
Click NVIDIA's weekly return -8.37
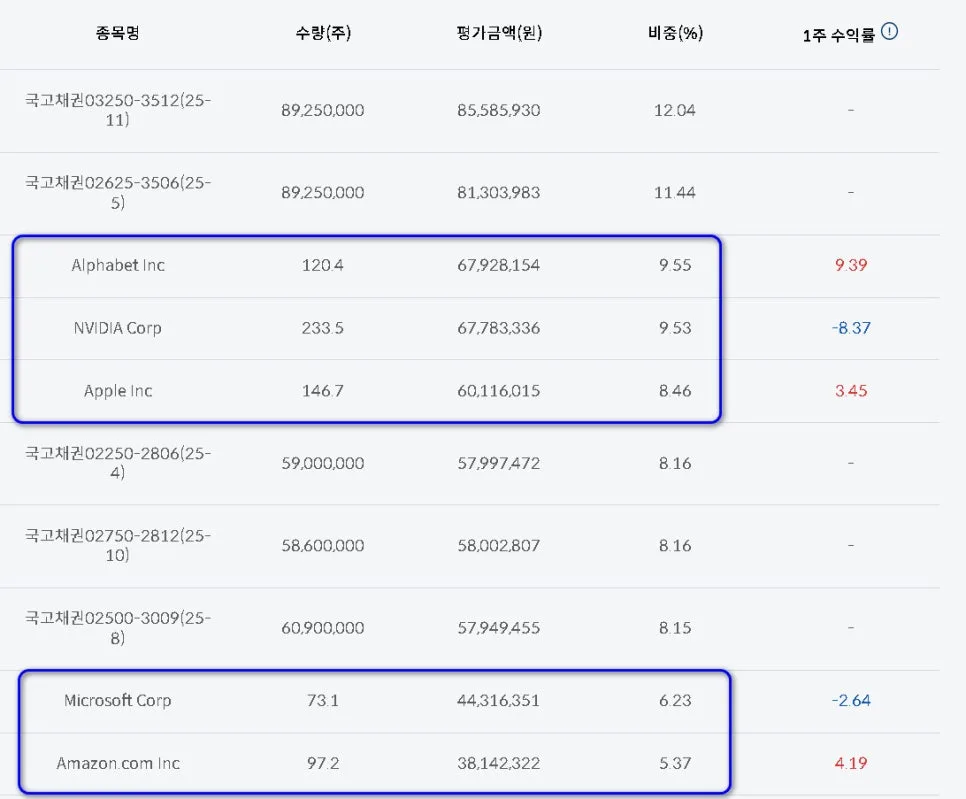pos(851,328)
